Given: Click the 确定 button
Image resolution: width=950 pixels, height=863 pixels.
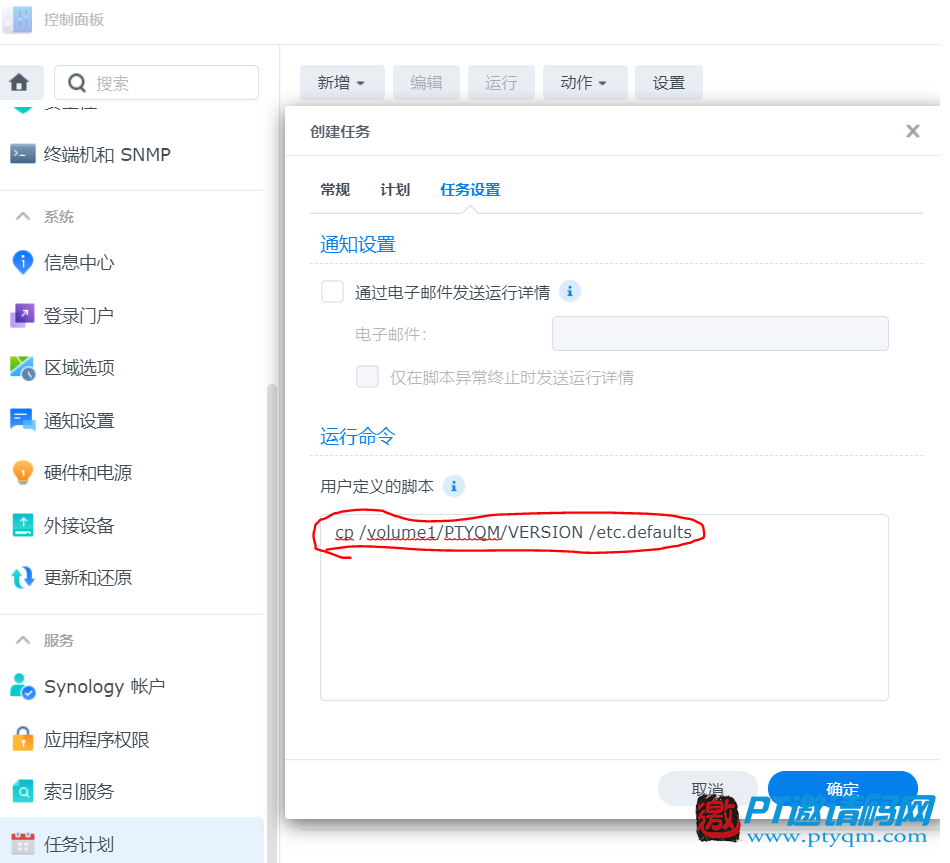Looking at the screenshot, I should pos(842,788).
